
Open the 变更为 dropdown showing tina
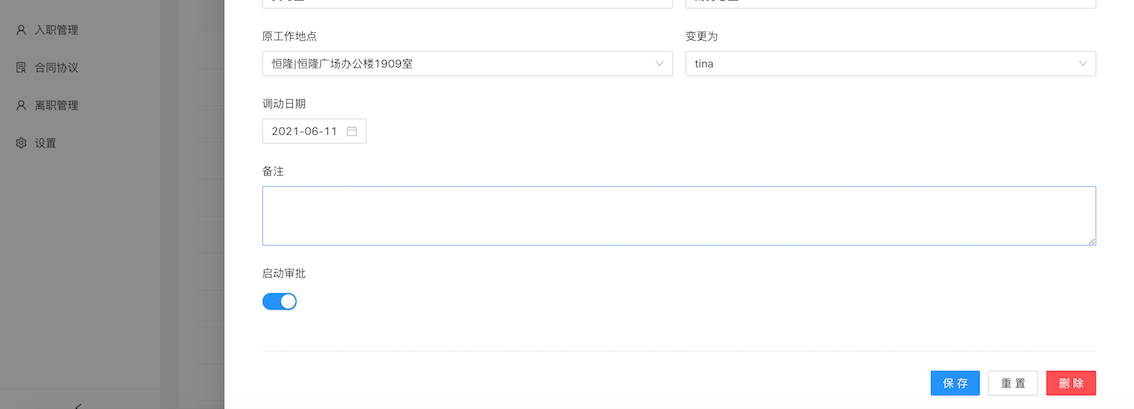(x=890, y=64)
